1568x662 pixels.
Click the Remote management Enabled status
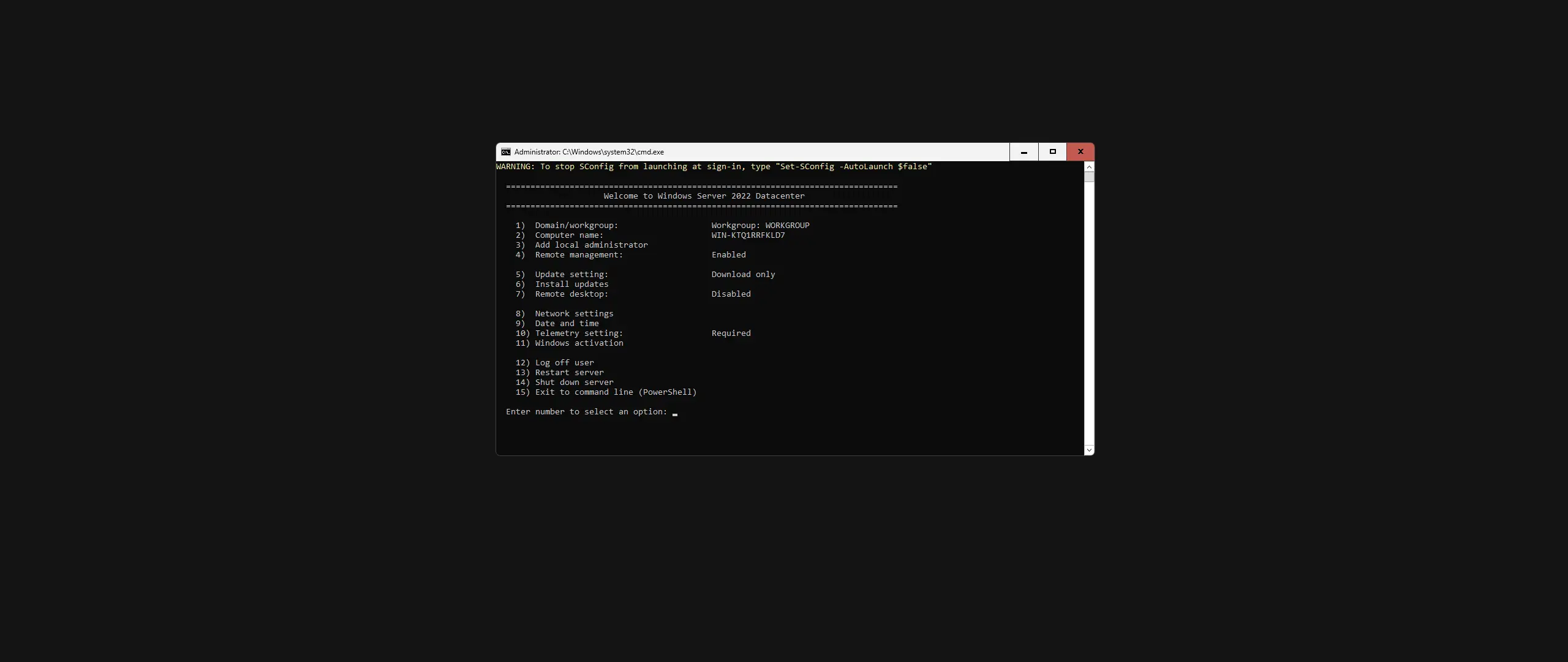(728, 254)
